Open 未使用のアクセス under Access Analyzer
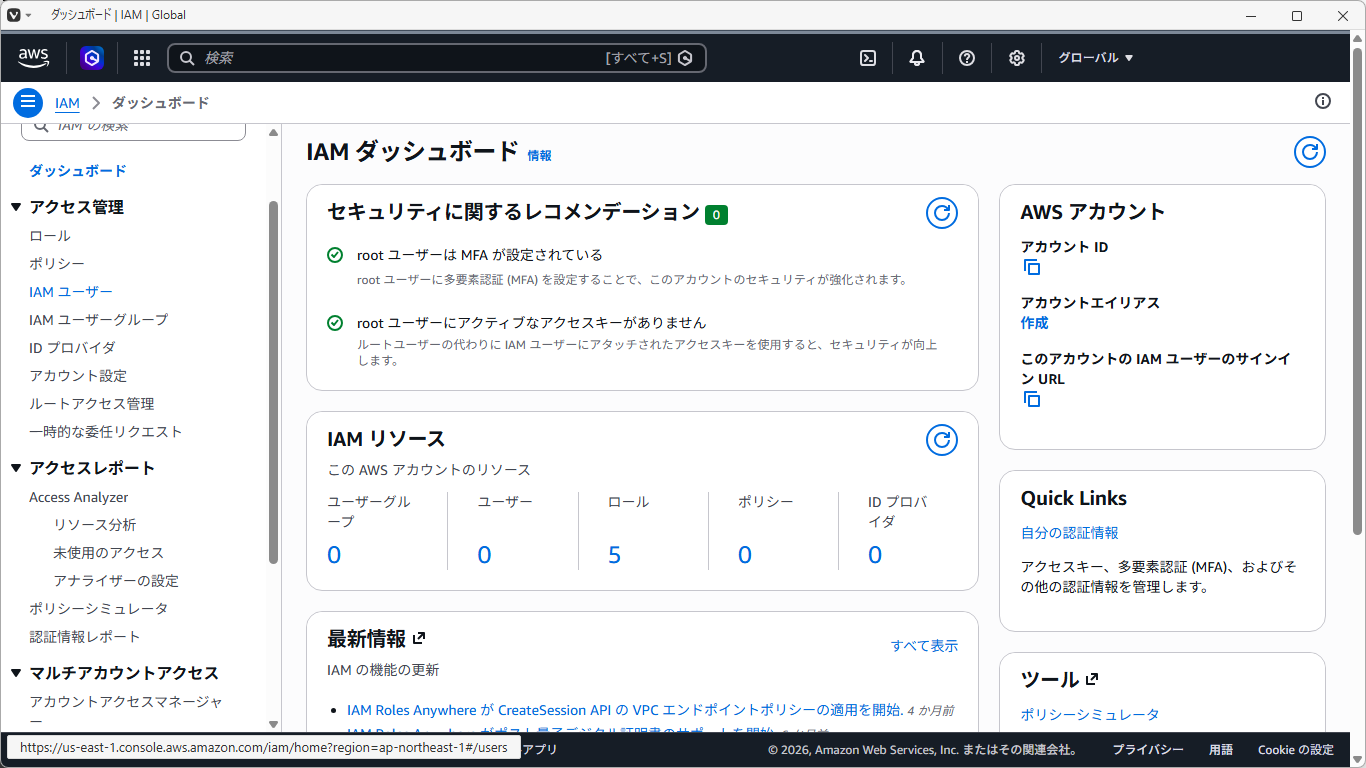The image size is (1366, 768). [x=109, y=553]
